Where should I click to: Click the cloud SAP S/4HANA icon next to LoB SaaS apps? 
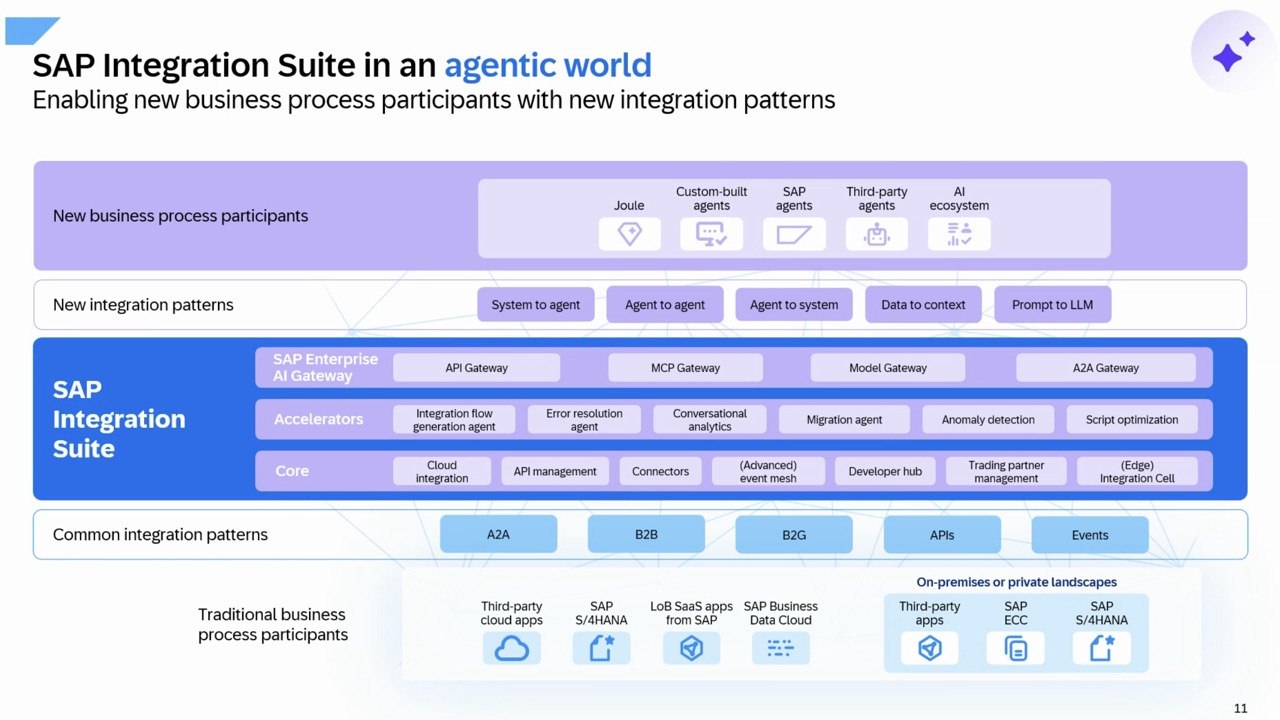coord(601,648)
